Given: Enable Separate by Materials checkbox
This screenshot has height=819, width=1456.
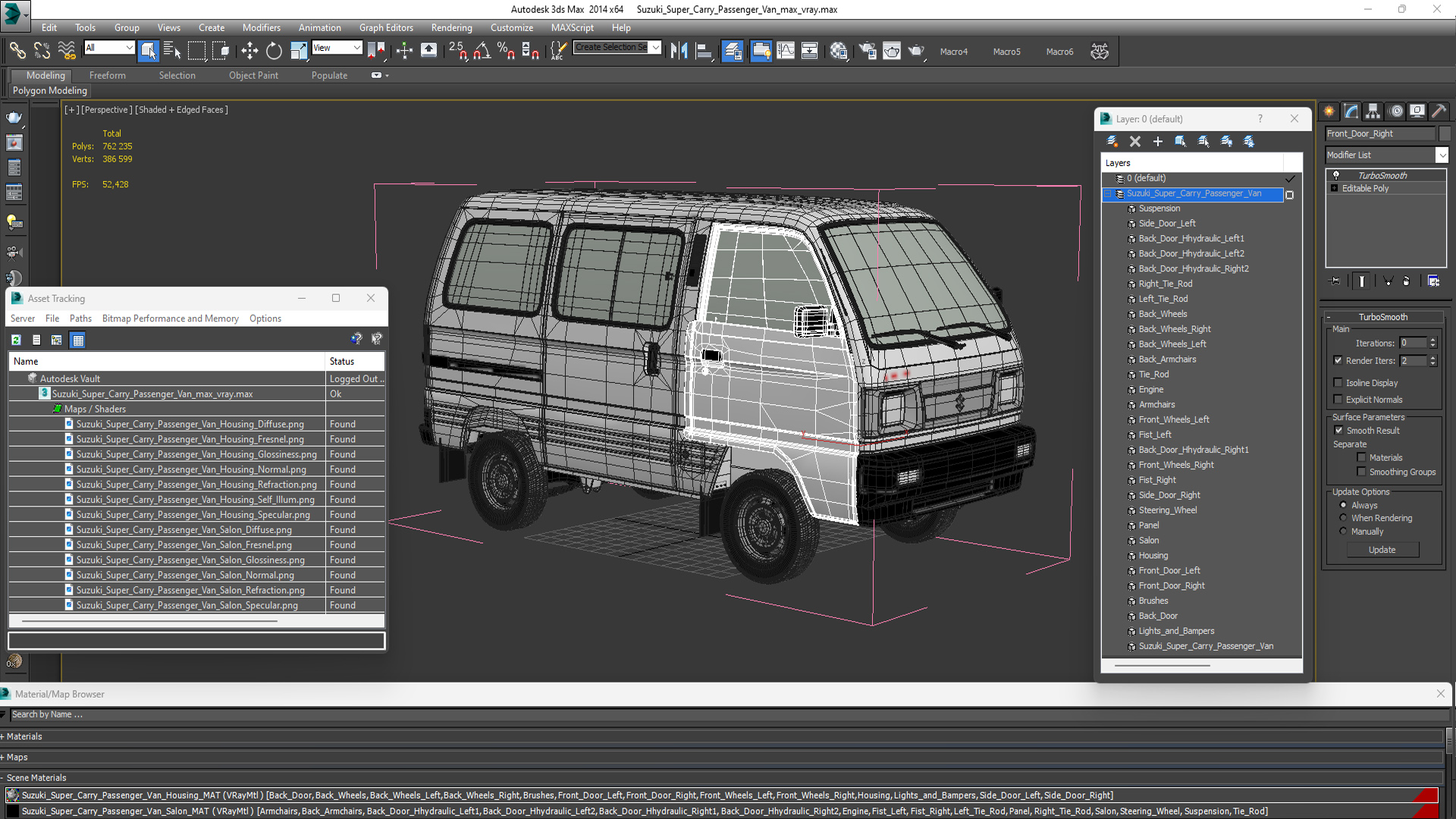Looking at the screenshot, I should 1361,457.
